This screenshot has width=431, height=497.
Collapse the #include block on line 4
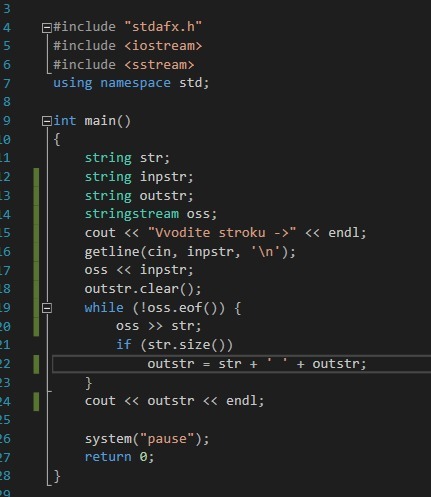pyautogui.click(x=47, y=28)
